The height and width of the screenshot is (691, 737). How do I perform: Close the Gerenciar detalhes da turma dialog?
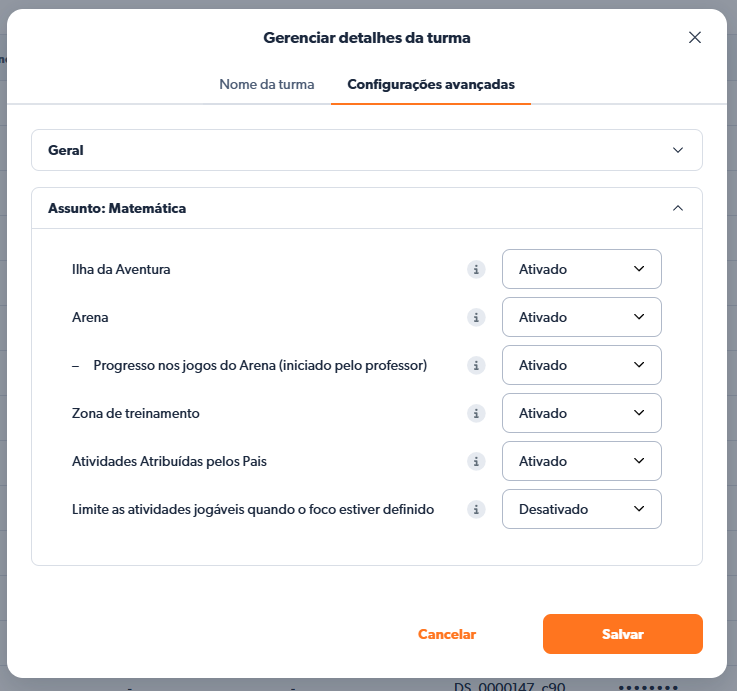695,37
